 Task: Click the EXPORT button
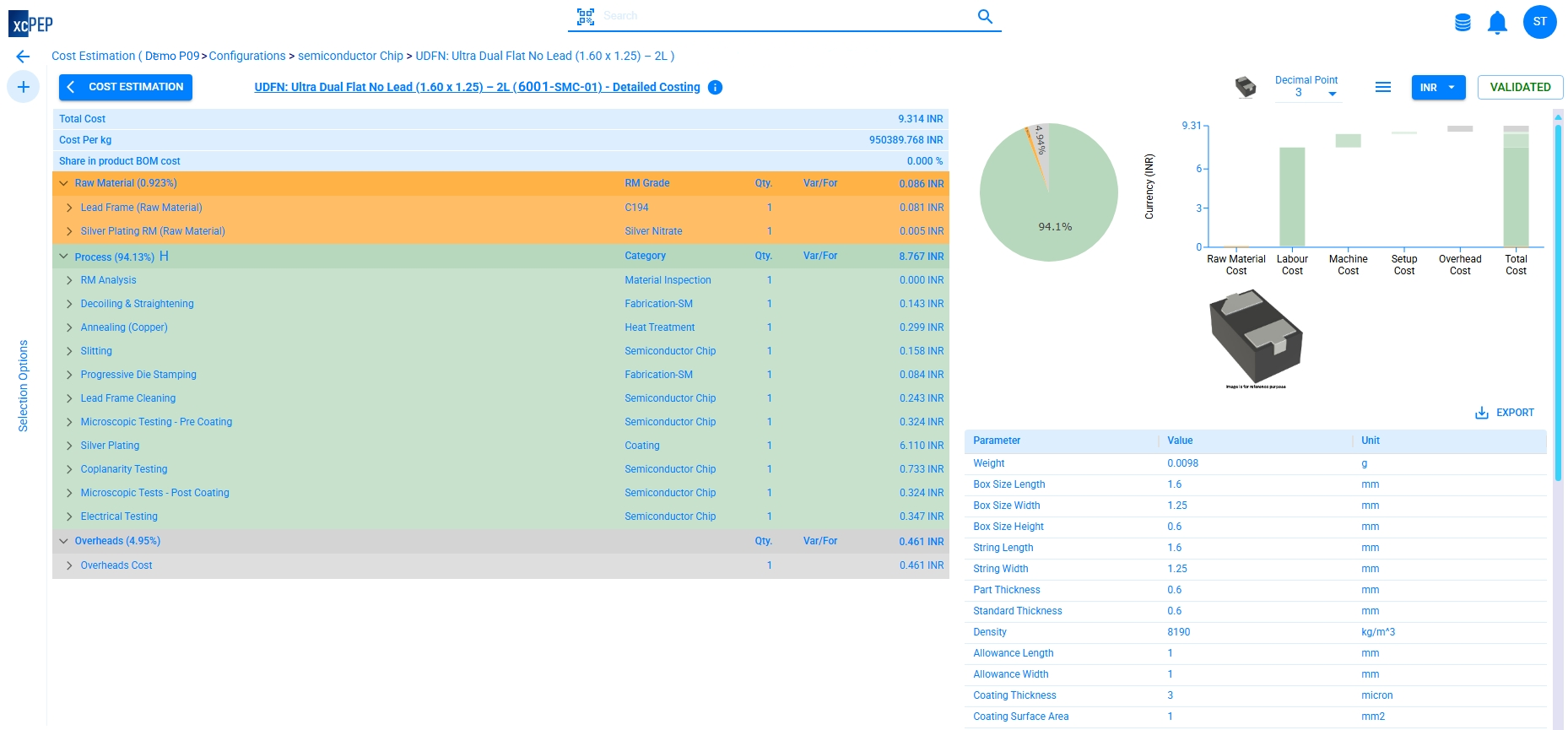coord(1505,413)
